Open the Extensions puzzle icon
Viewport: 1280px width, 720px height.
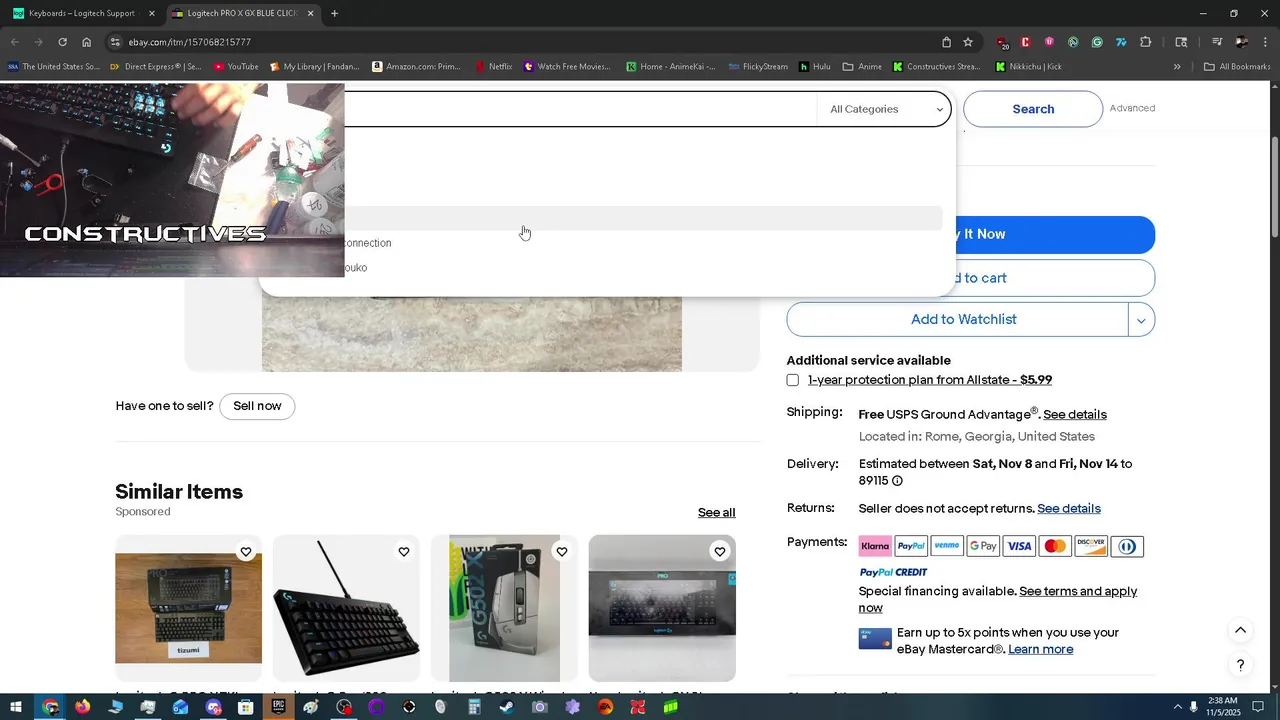click(x=1146, y=42)
